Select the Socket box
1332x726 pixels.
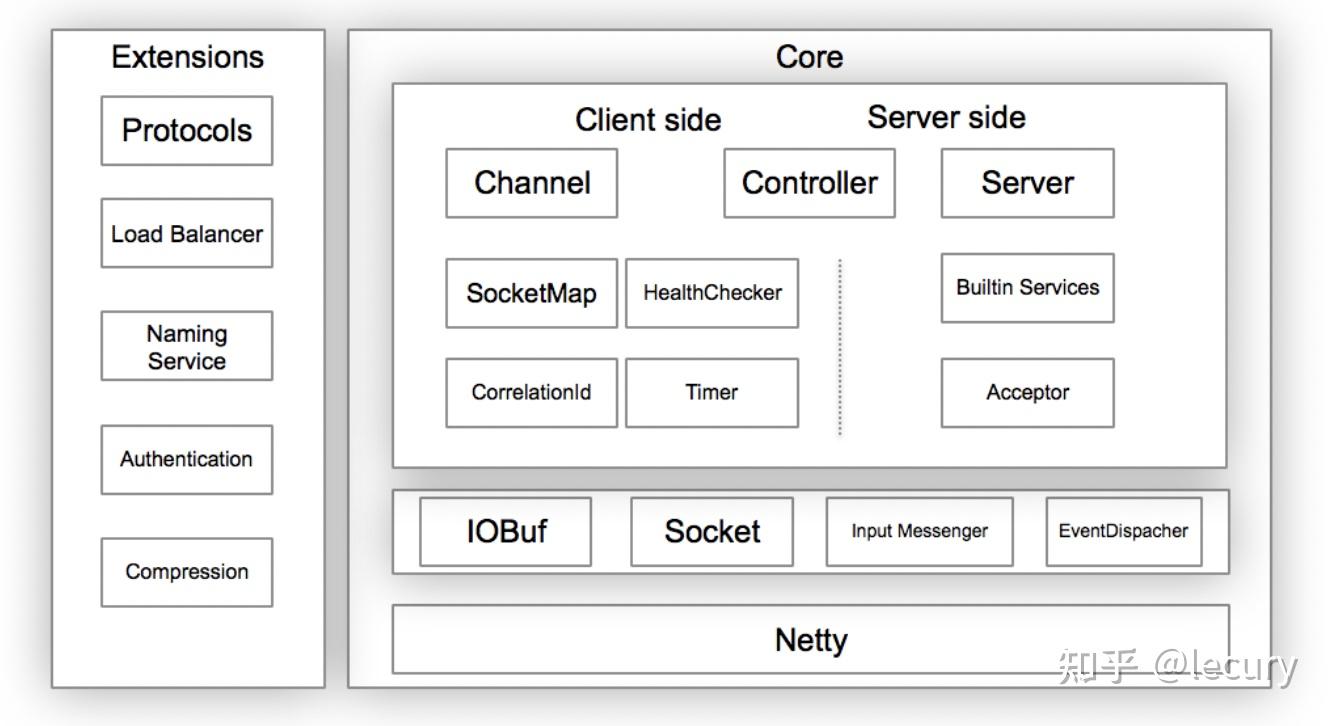pyautogui.click(x=712, y=531)
